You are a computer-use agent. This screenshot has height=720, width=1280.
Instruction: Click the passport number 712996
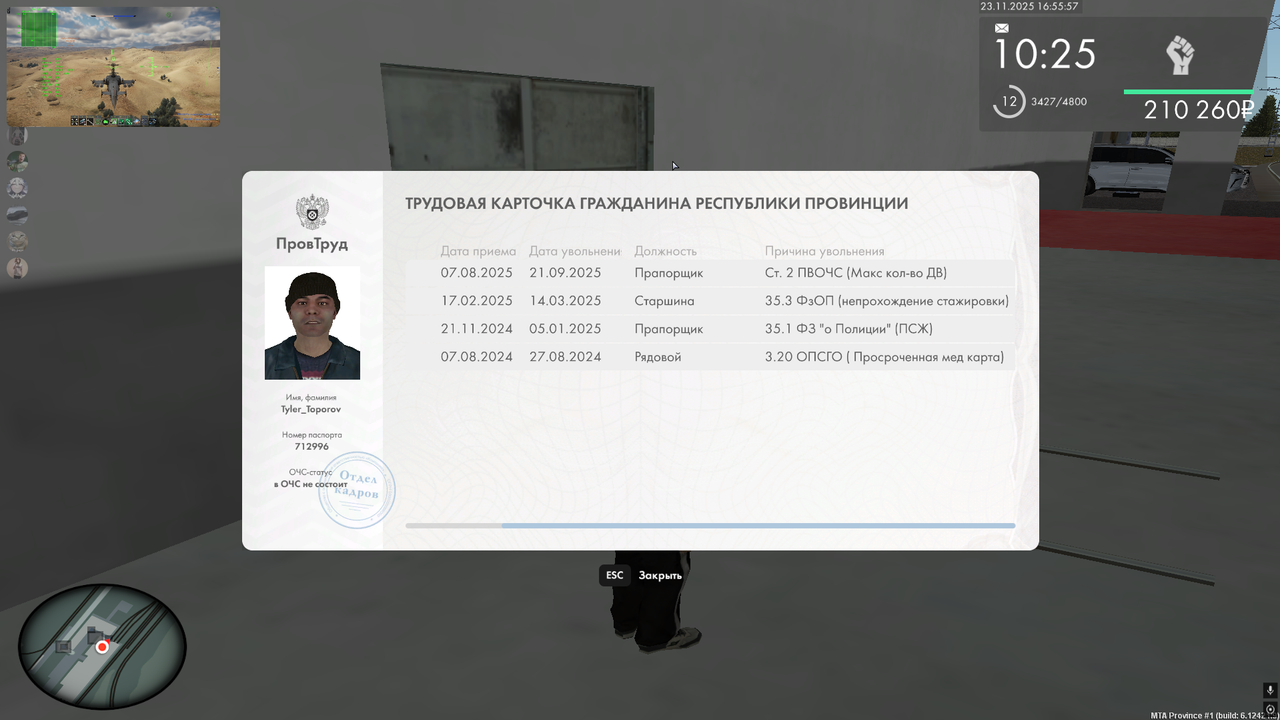click(311, 447)
